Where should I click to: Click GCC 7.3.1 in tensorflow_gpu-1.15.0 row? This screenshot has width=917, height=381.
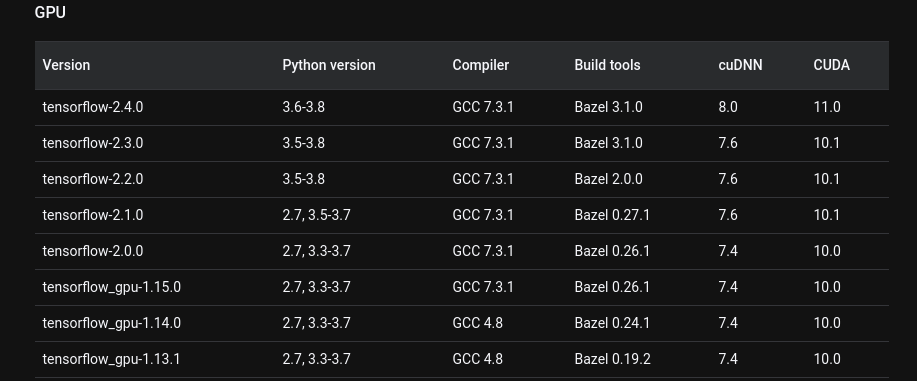[483, 287]
